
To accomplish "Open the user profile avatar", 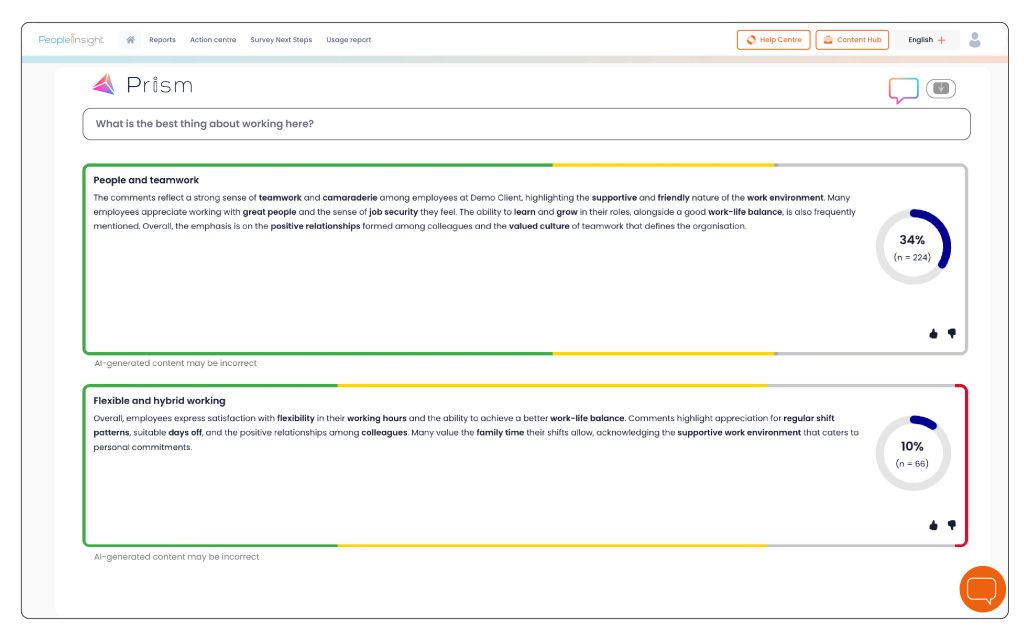I will pos(975,40).
